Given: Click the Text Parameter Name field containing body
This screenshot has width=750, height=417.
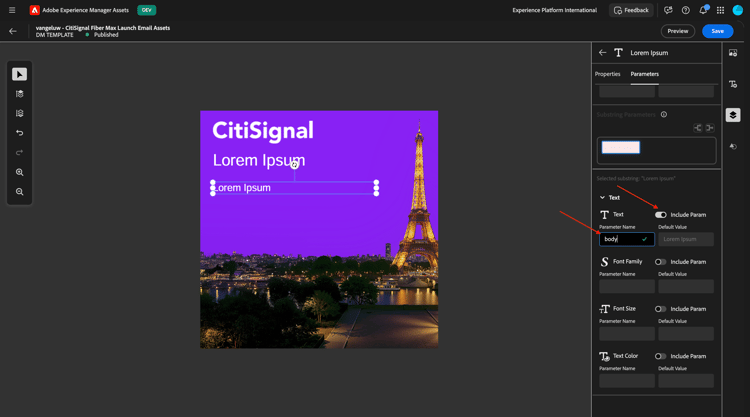Looking at the screenshot, I should click(627, 239).
